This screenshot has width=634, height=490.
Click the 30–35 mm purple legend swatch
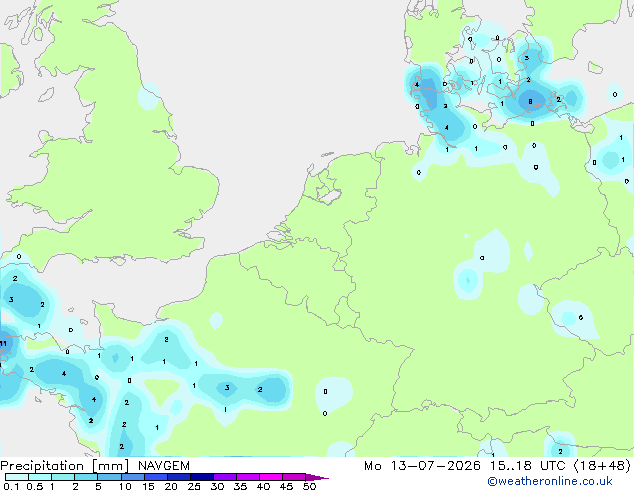225,477
